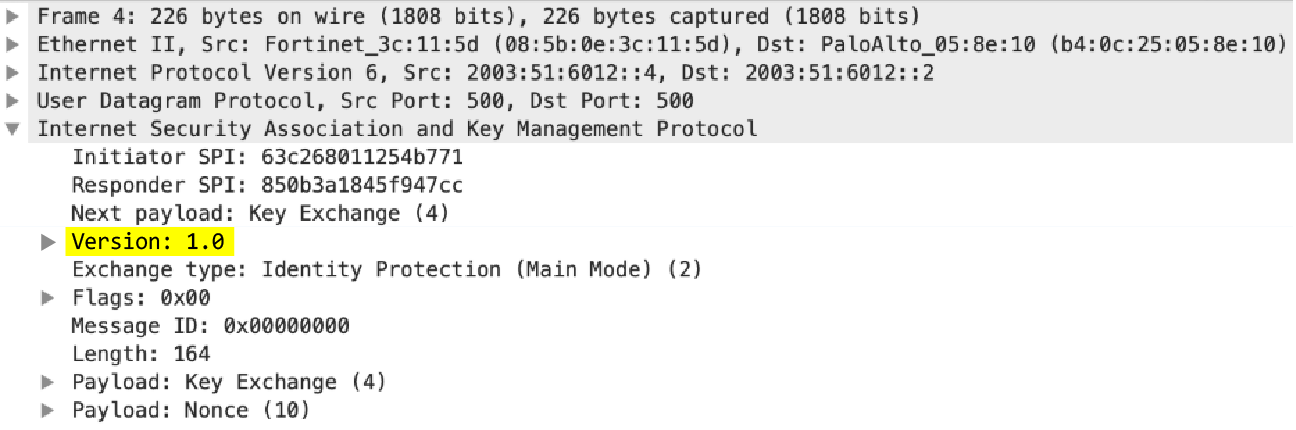Click the Next payload: Key Exchange line
Viewport: 1296px width, 430px height.
[260, 213]
